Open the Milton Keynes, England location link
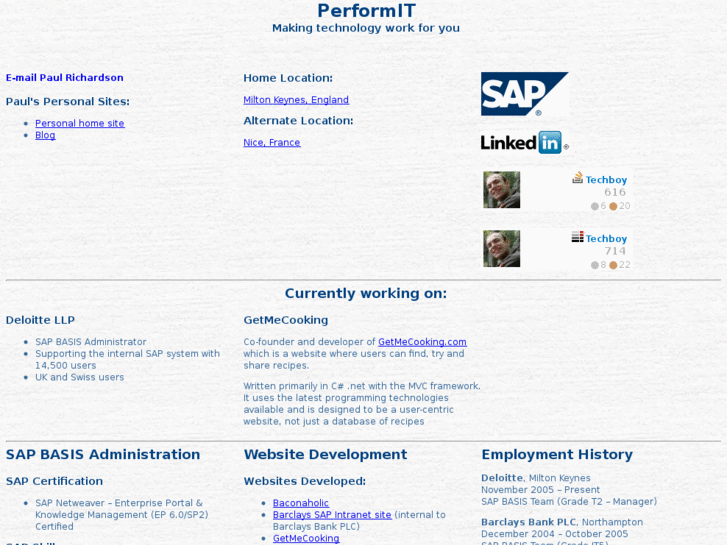 coord(296,100)
